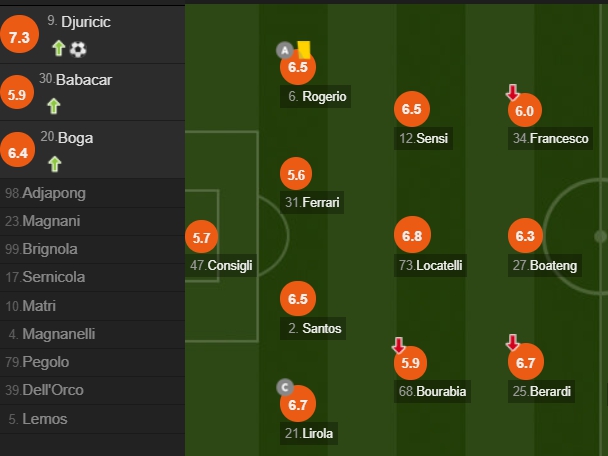Image resolution: width=608 pixels, height=456 pixels.
Task: Click the assist badge beside Rogerio's rating
Action: coord(284,51)
